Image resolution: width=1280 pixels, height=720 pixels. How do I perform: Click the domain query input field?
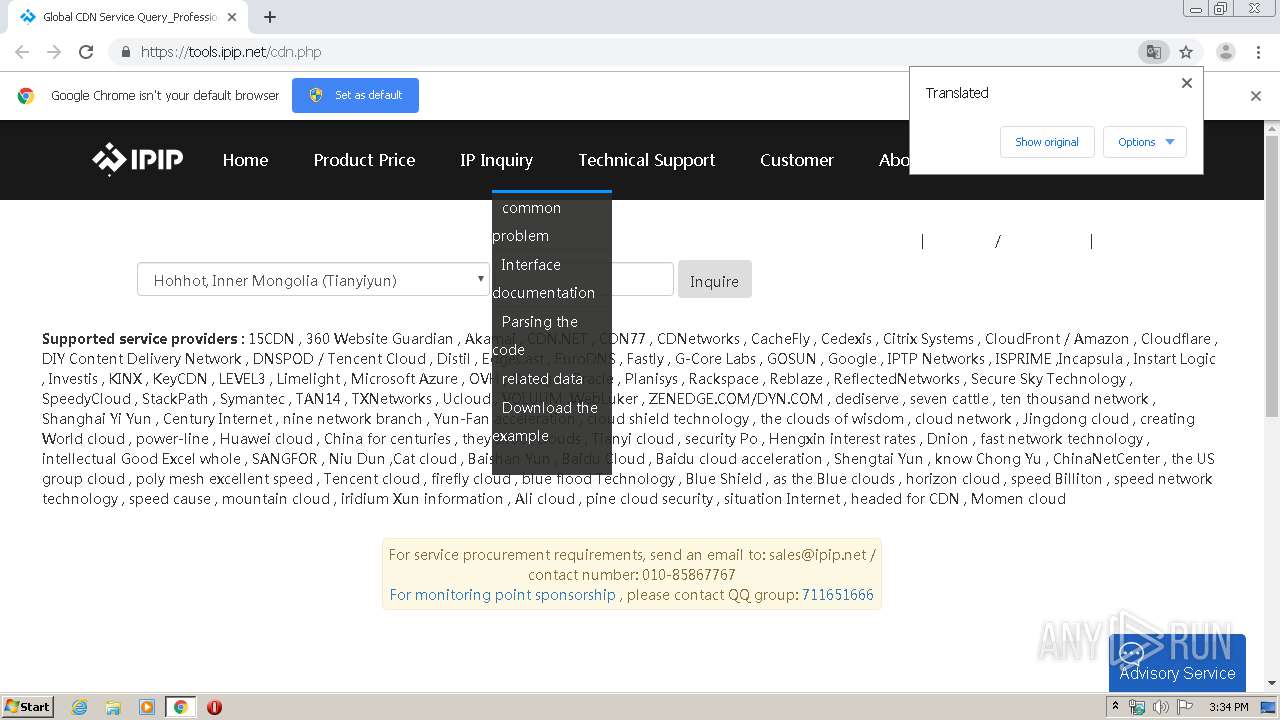pyautogui.click(x=642, y=280)
